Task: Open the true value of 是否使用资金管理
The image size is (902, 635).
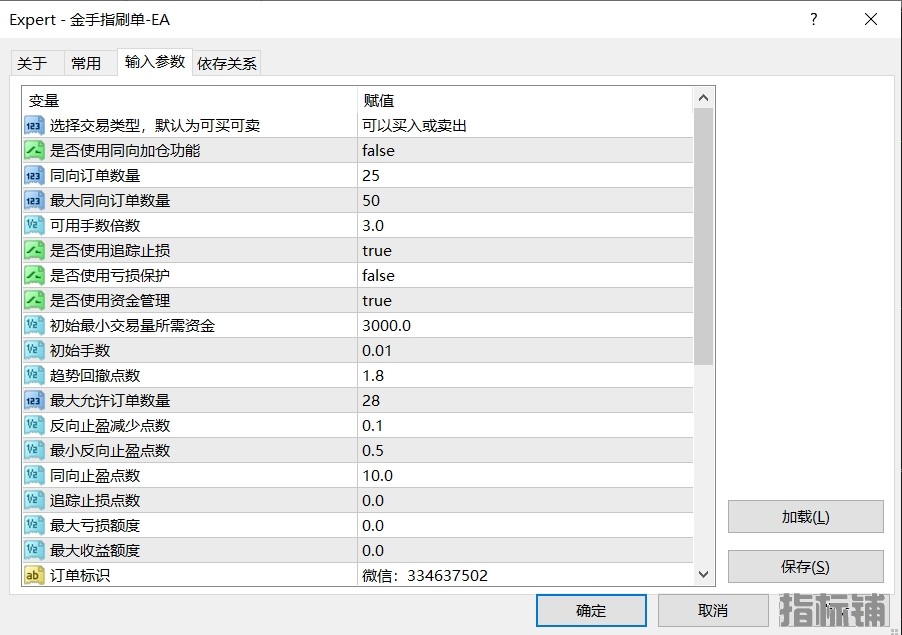Action: (x=377, y=300)
